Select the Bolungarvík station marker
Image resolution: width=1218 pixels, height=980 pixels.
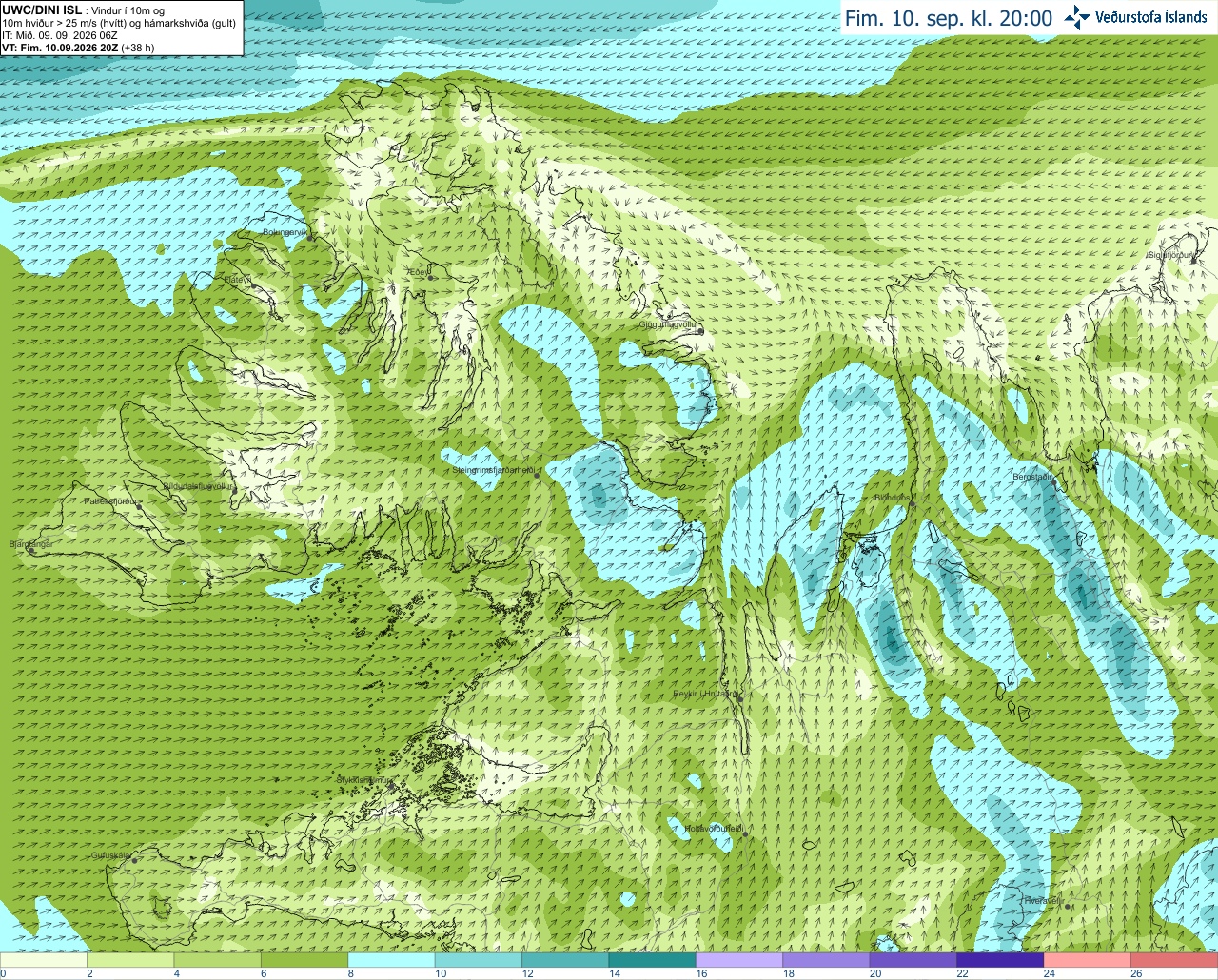tap(309, 238)
